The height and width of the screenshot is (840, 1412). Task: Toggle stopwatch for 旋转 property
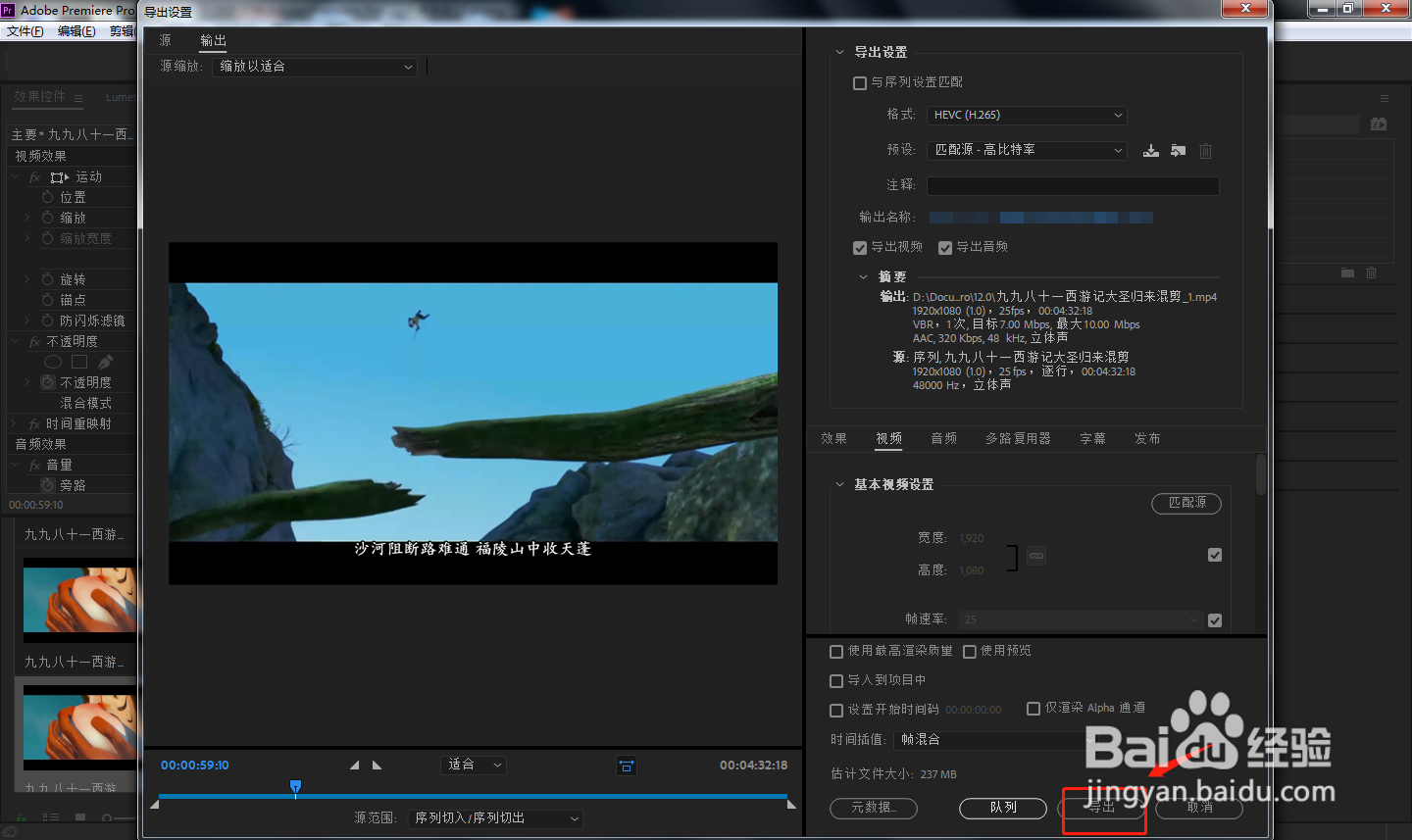(47, 279)
